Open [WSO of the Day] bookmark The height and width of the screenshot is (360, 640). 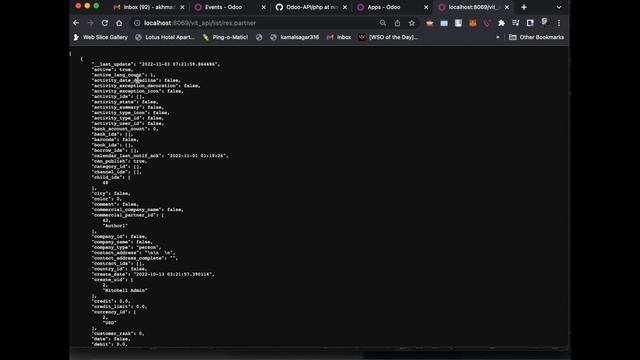(x=389, y=37)
